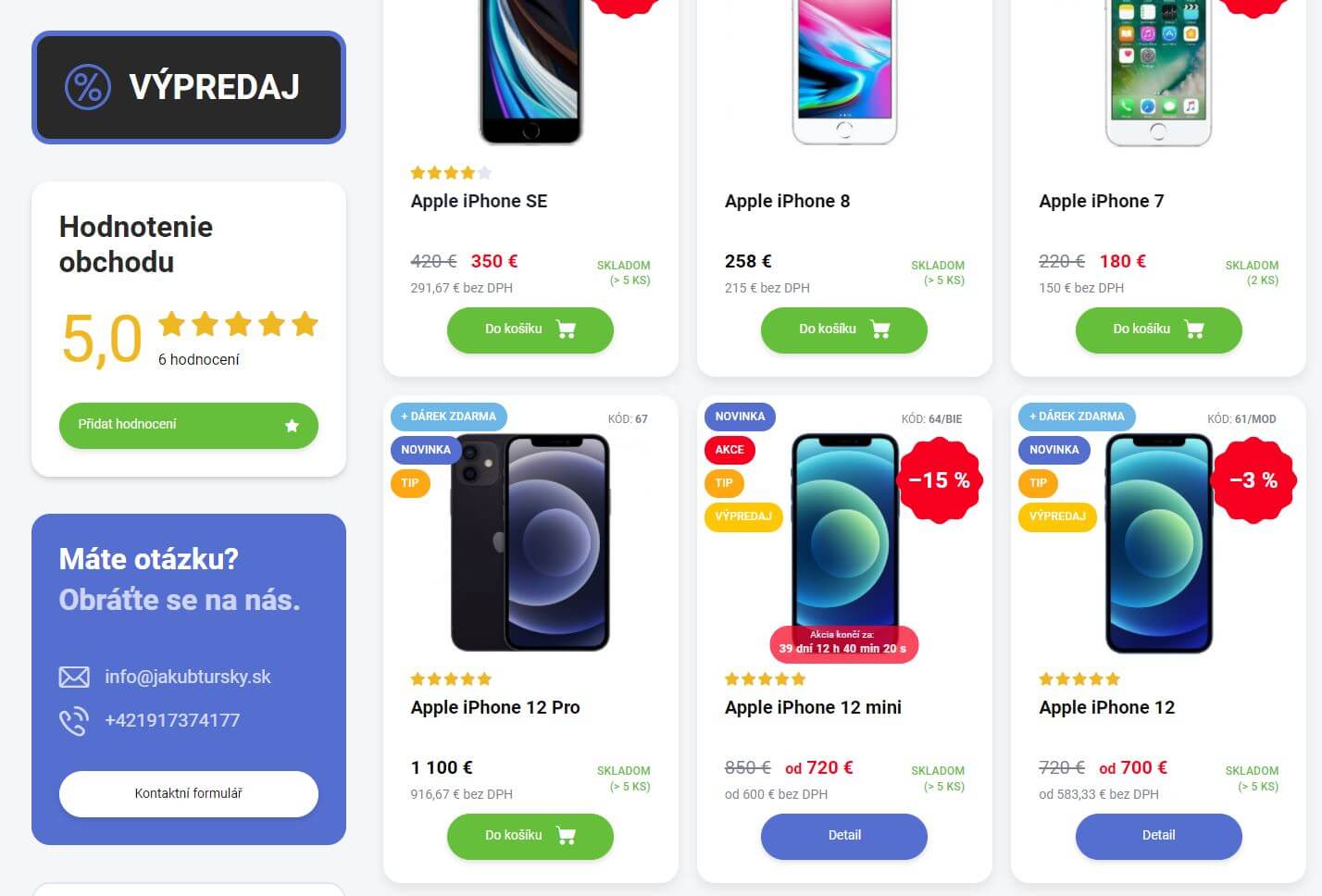Click the Apple iPhone 12 mini product image

(x=844, y=544)
